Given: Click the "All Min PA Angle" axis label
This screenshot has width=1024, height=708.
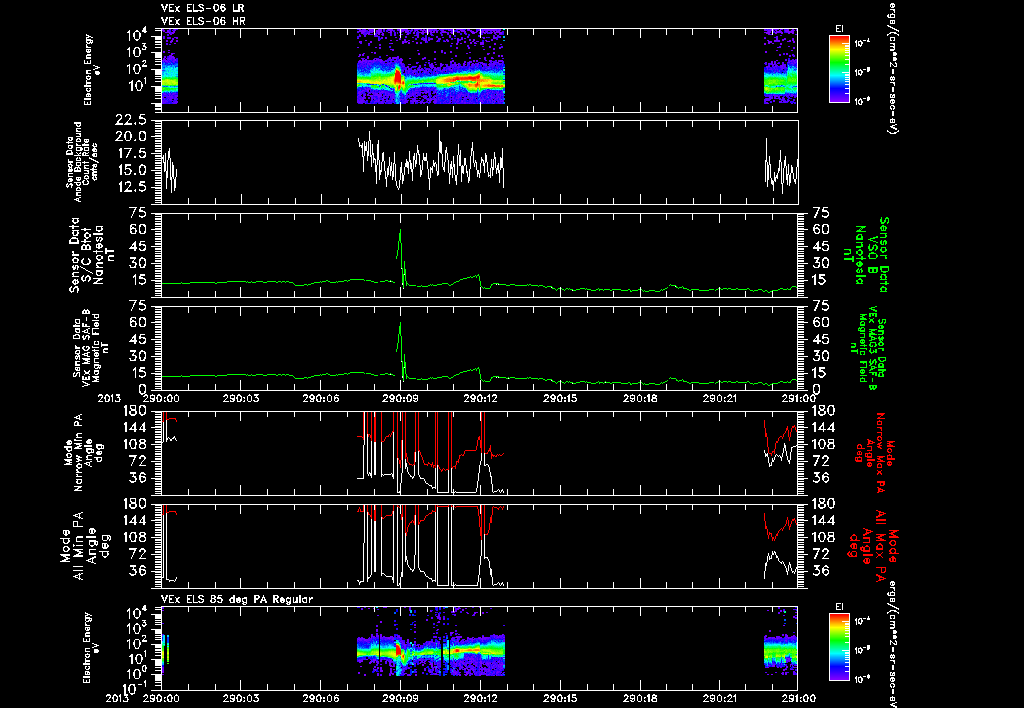Looking at the screenshot, I should (x=86, y=545).
